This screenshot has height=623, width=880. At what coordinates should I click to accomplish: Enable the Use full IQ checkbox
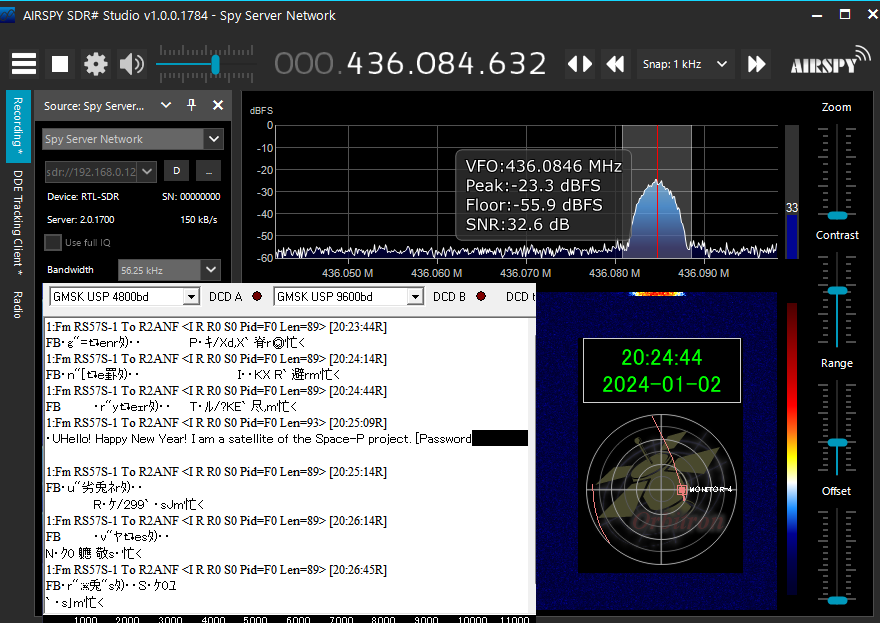pyautogui.click(x=53, y=242)
